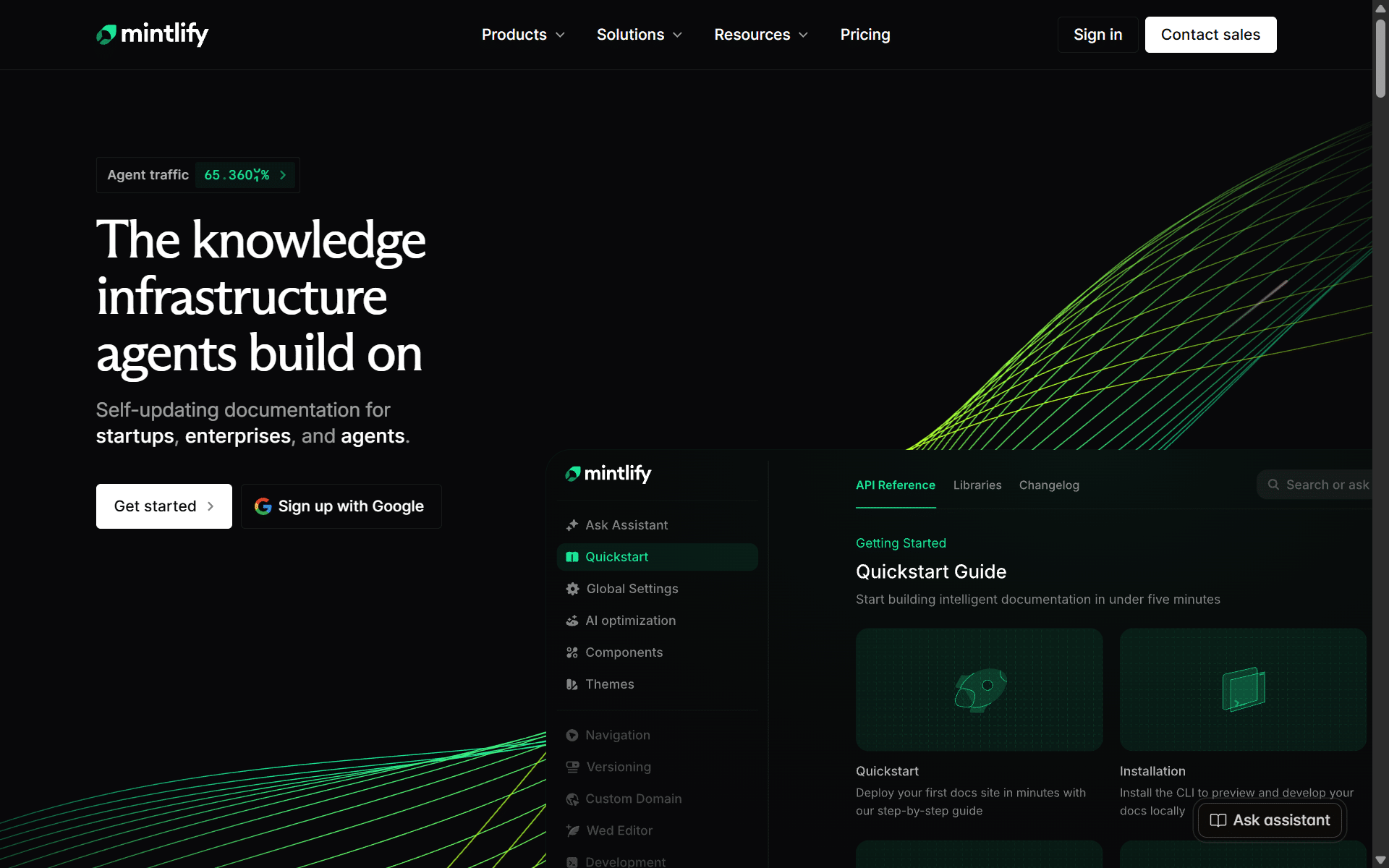
Task: Click the rocket illustration on Quickstart card
Action: pyautogui.click(x=980, y=689)
